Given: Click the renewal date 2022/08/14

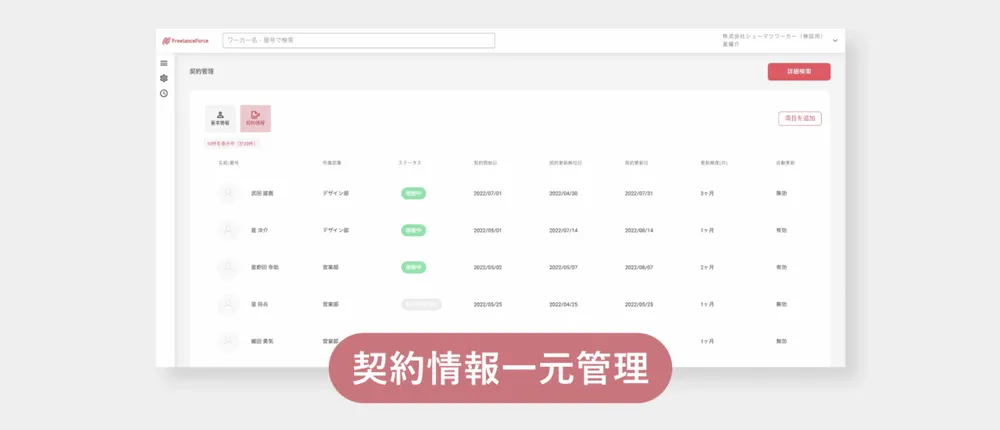Looking at the screenshot, I should click(639, 230).
